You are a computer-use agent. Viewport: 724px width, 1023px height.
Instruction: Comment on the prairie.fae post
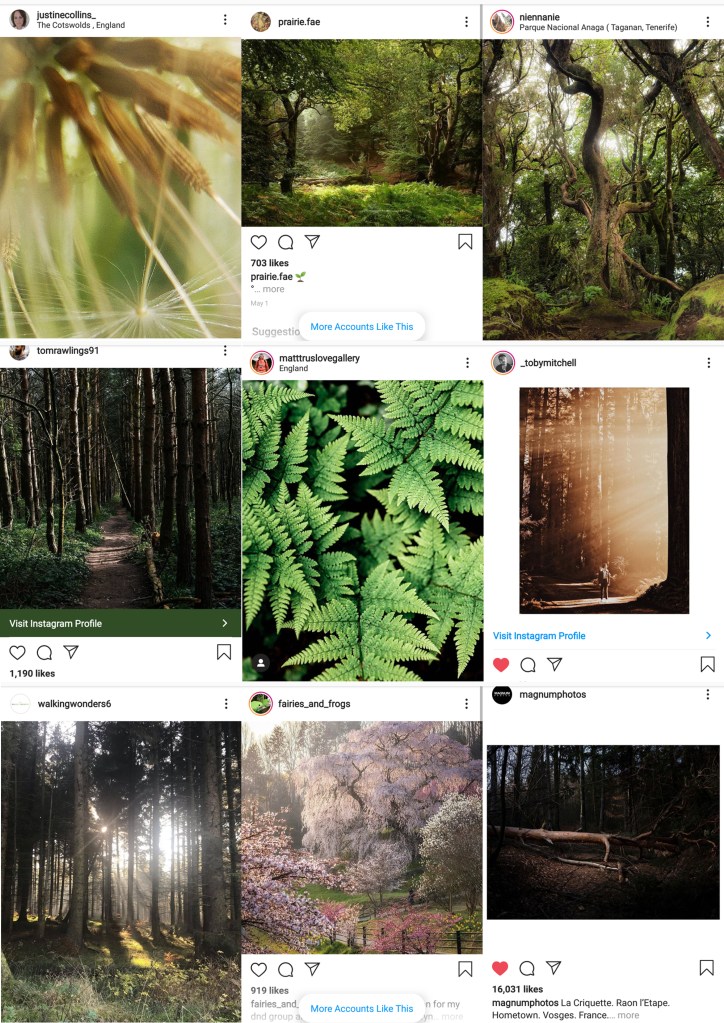(286, 242)
